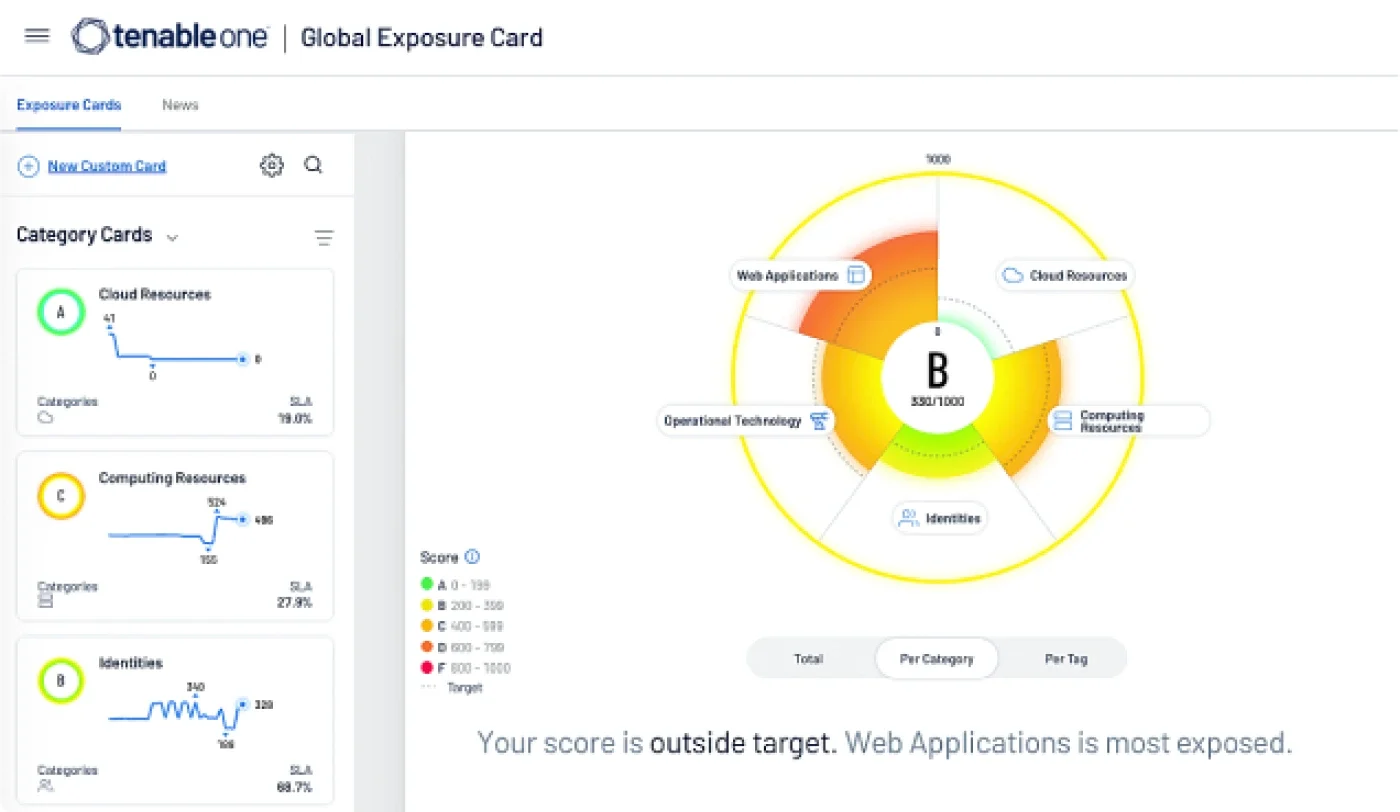Screen dimensions: 1400x812
Task: Keep Per Category view selected
Action: pos(936,658)
